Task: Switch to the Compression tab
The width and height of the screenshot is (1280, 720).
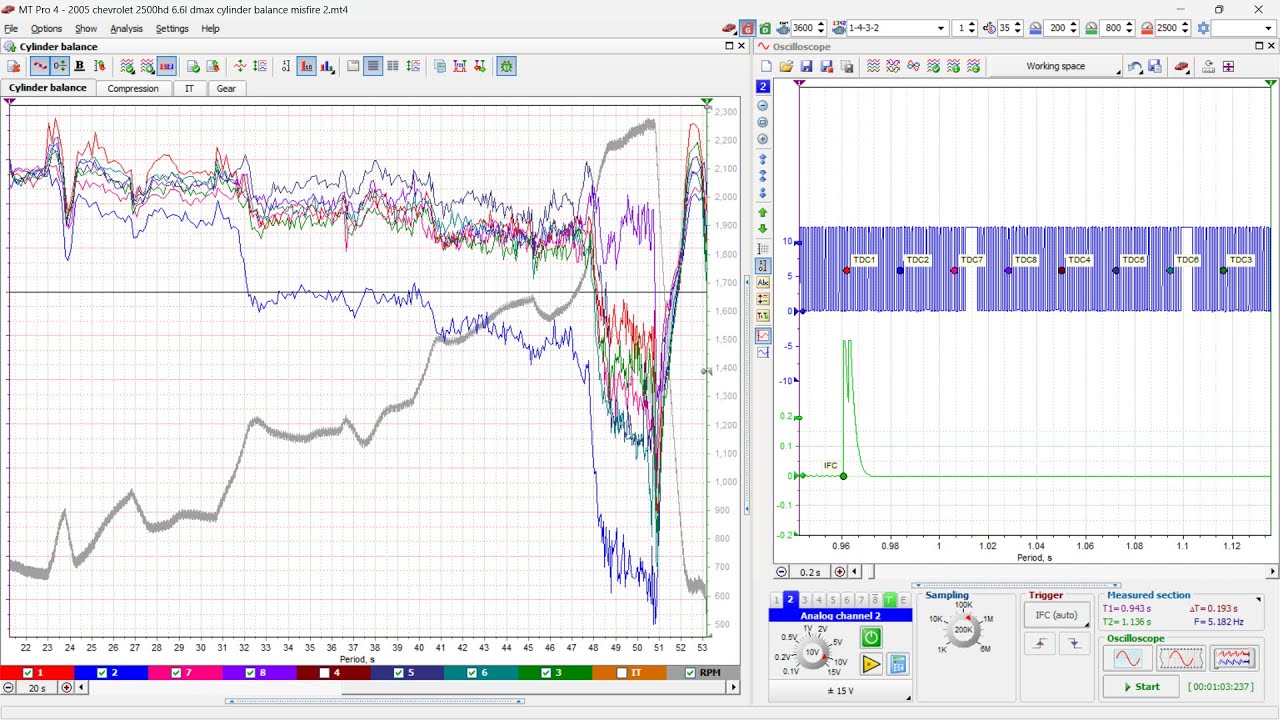Action: tap(133, 88)
